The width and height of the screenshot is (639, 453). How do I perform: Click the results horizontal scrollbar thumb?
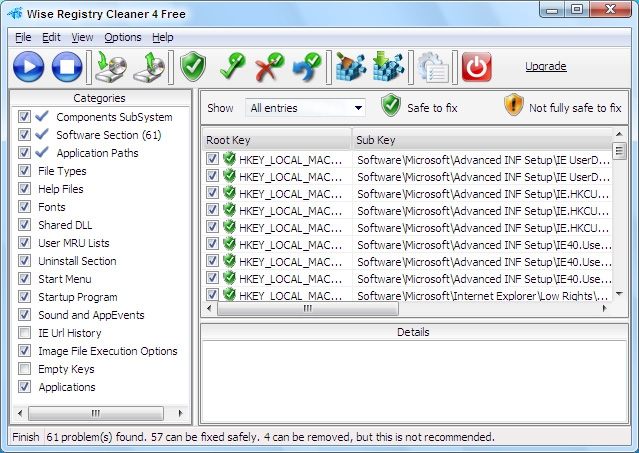pos(308,308)
